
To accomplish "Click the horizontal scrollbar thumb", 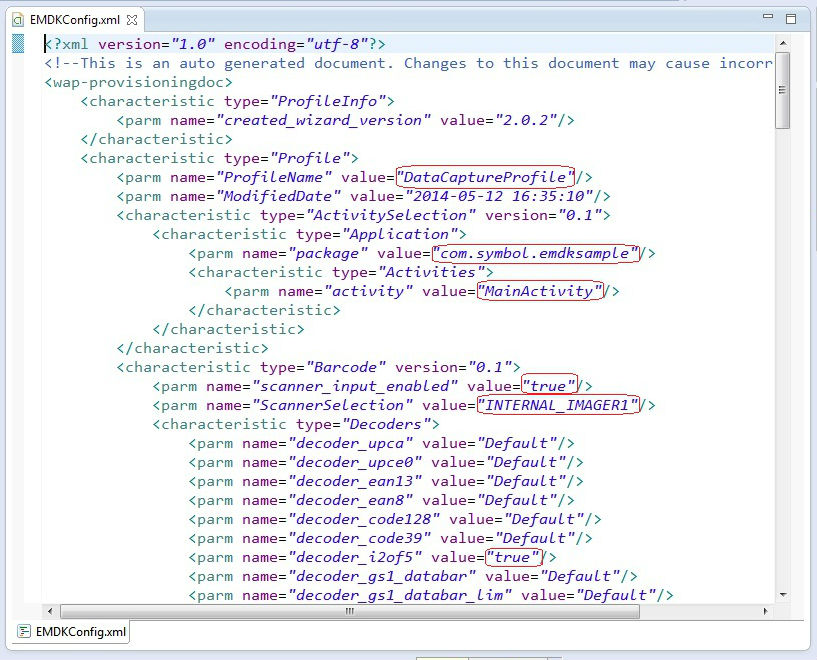I will pyautogui.click(x=350, y=611).
